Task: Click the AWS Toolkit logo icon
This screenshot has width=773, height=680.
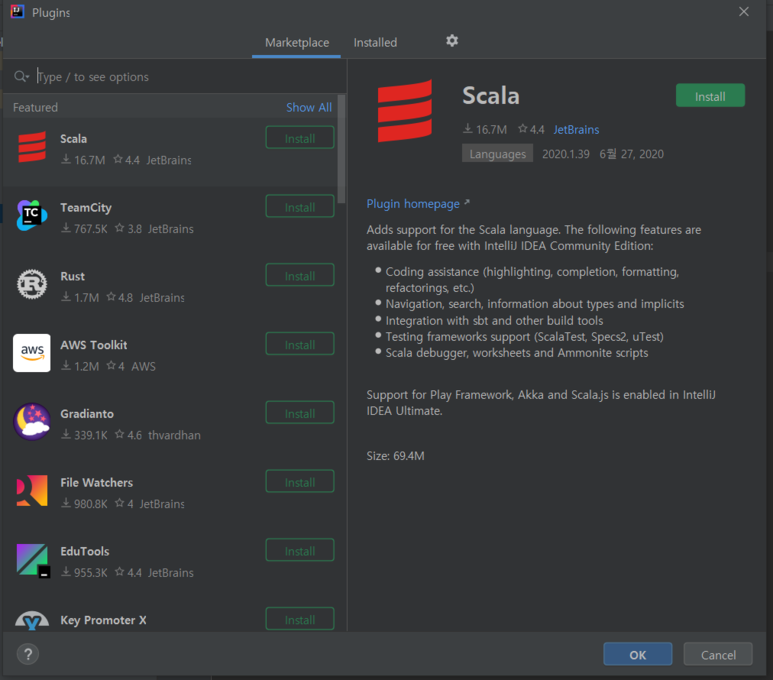Action: point(32,353)
